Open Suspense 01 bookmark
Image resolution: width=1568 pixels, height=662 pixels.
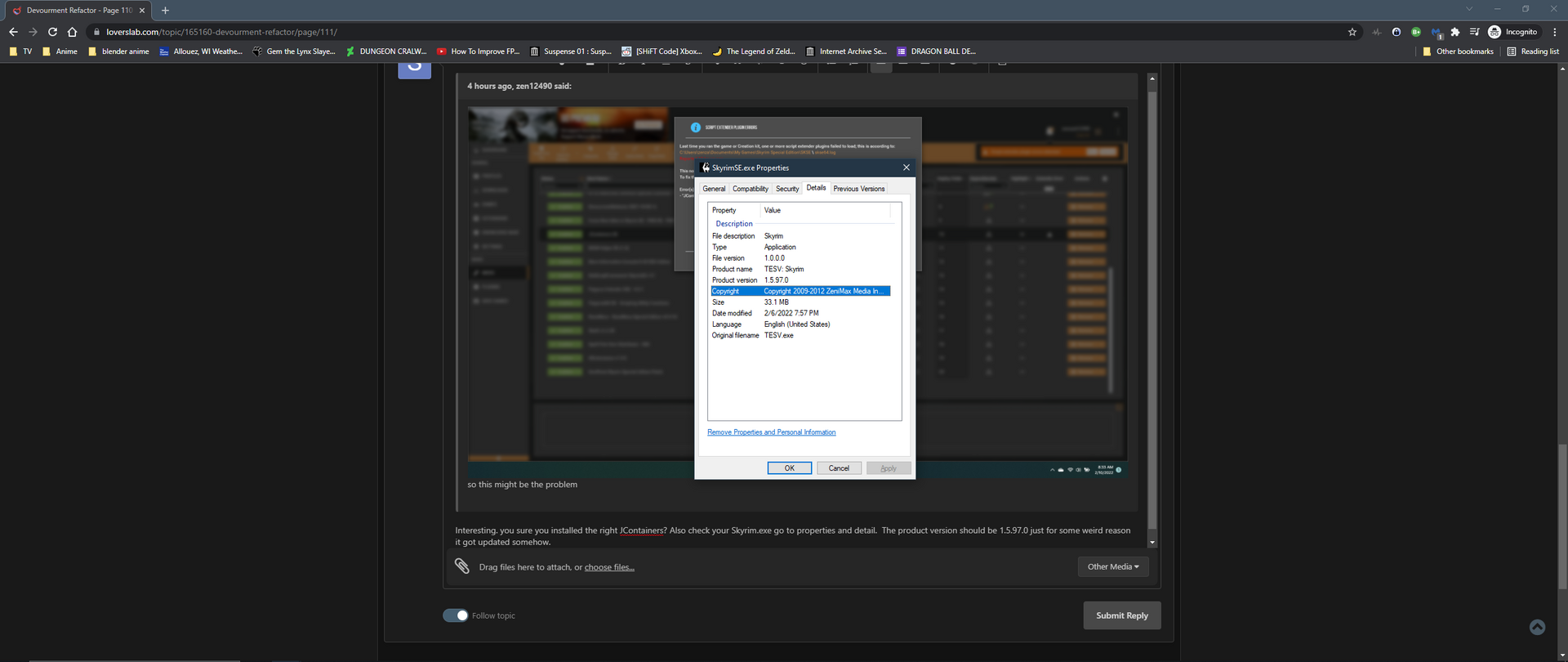(571, 51)
